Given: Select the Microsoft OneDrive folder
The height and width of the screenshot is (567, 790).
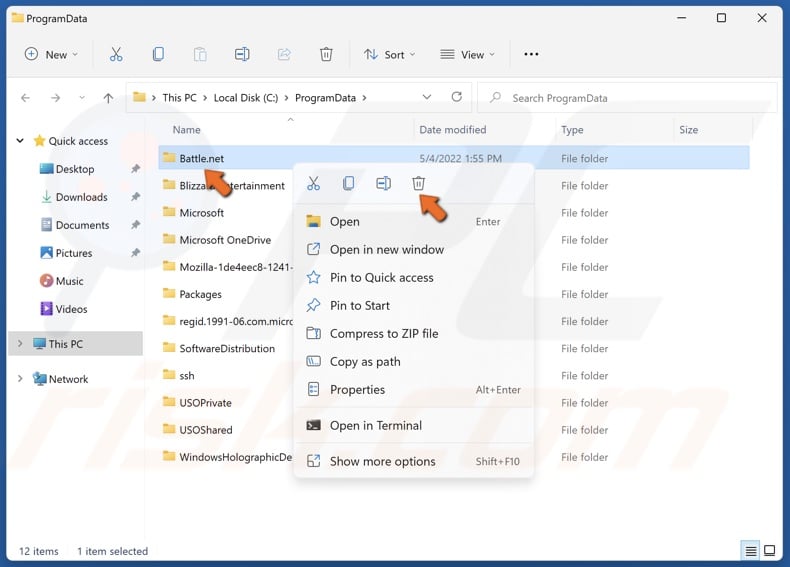Looking at the screenshot, I should coord(225,240).
